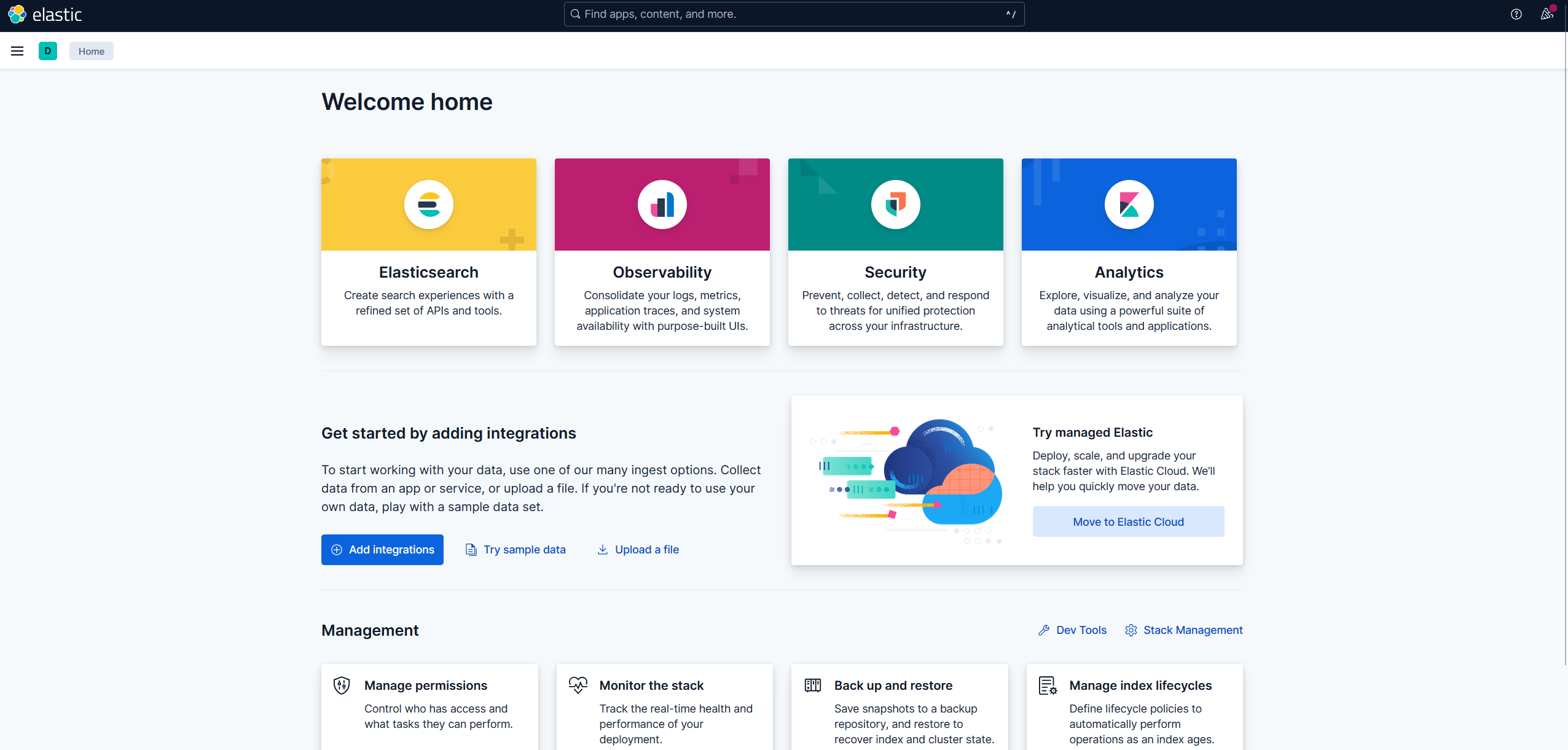Click the Add integrations button
This screenshot has width=1568, height=750.
click(382, 550)
